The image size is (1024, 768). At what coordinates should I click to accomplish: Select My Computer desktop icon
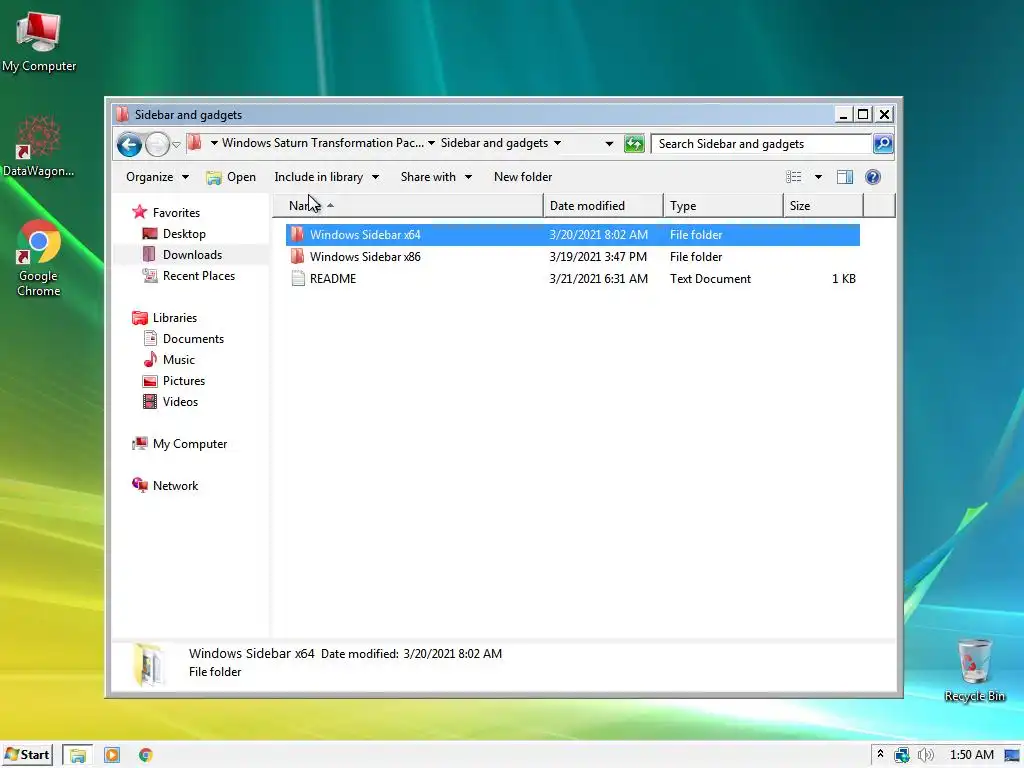pyautogui.click(x=39, y=41)
